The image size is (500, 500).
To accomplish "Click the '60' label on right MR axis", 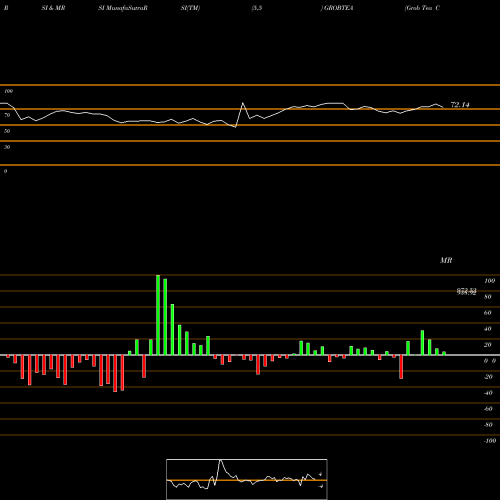I will (x=488, y=313).
